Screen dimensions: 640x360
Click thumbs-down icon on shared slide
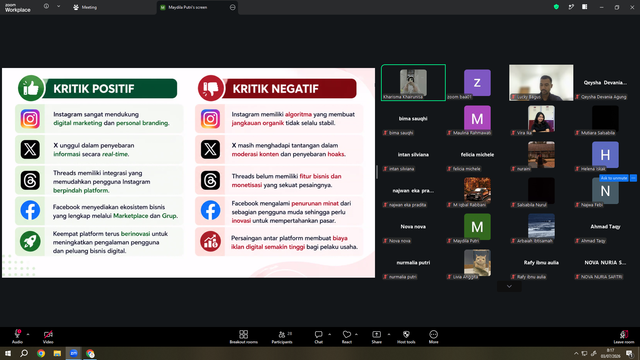tap(211, 88)
